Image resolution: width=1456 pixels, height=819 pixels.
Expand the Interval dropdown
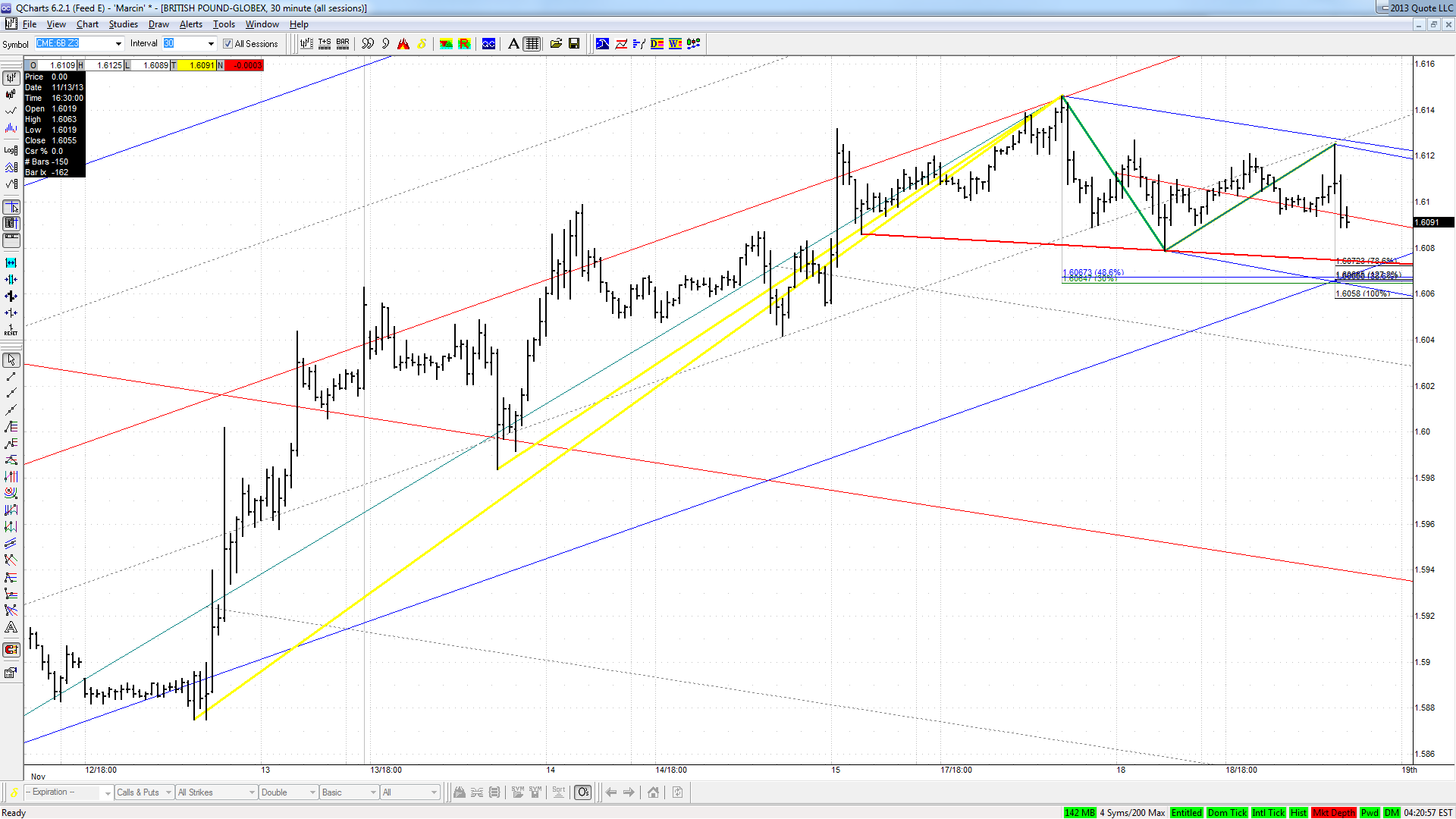tap(211, 44)
